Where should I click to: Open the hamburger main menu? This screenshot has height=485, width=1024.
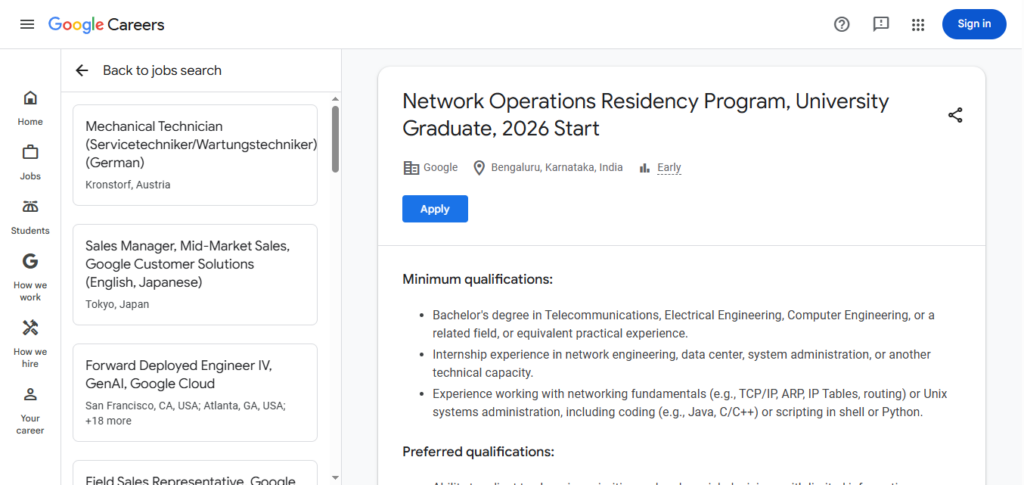click(27, 24)
